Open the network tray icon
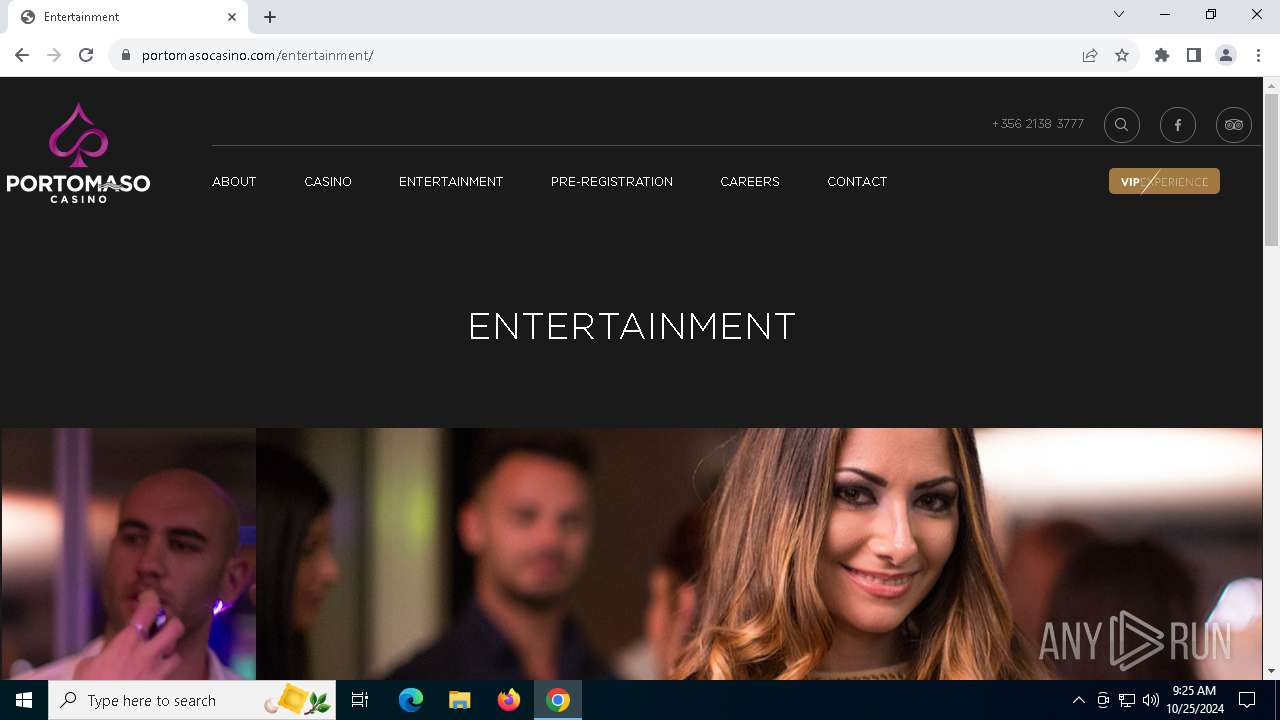 [1127, 700]
